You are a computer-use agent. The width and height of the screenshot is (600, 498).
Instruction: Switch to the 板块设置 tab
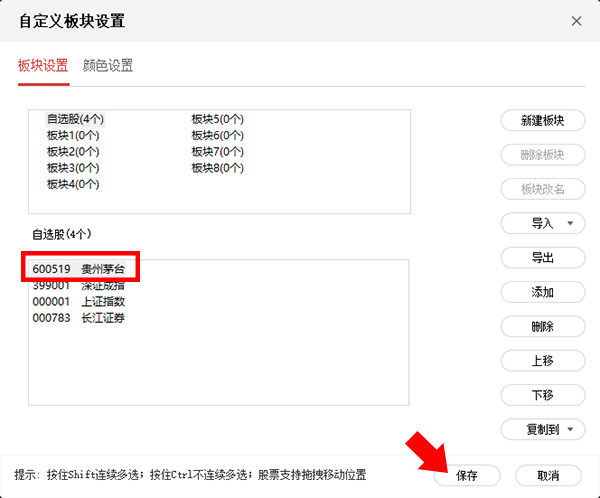43,65
